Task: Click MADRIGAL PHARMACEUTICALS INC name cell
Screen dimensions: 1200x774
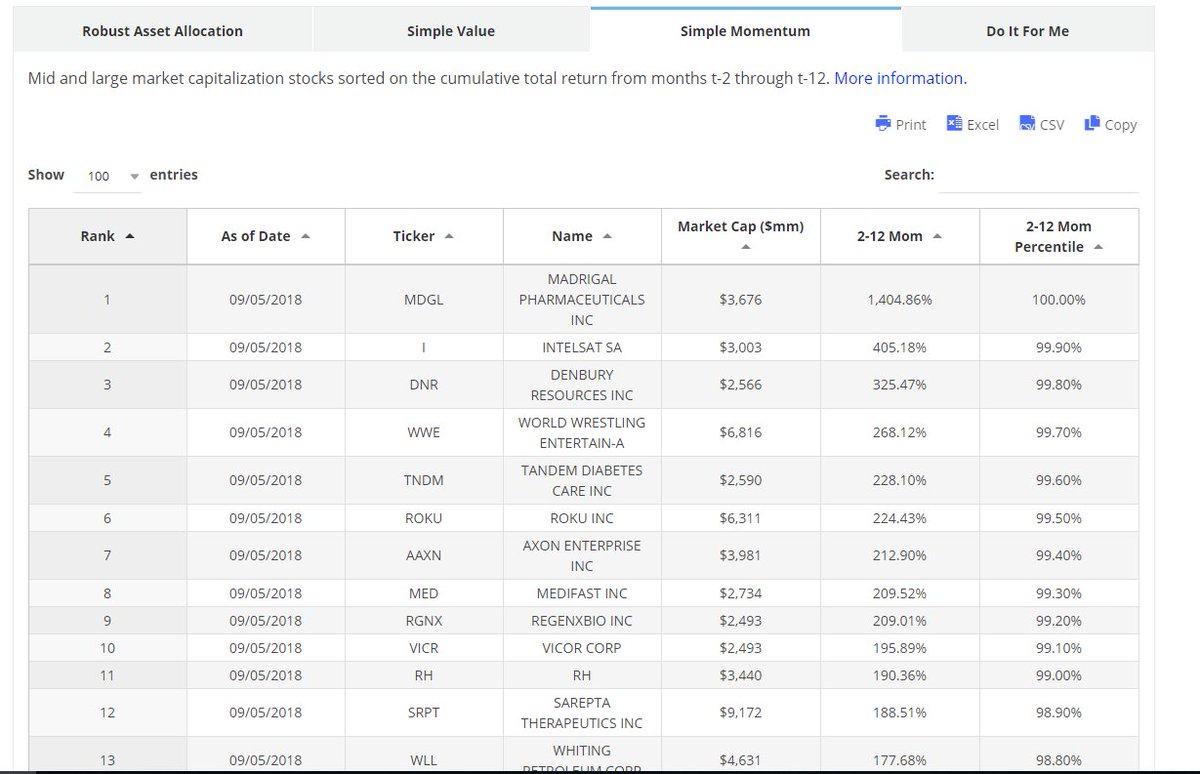Action: click(x=582, y=299)
